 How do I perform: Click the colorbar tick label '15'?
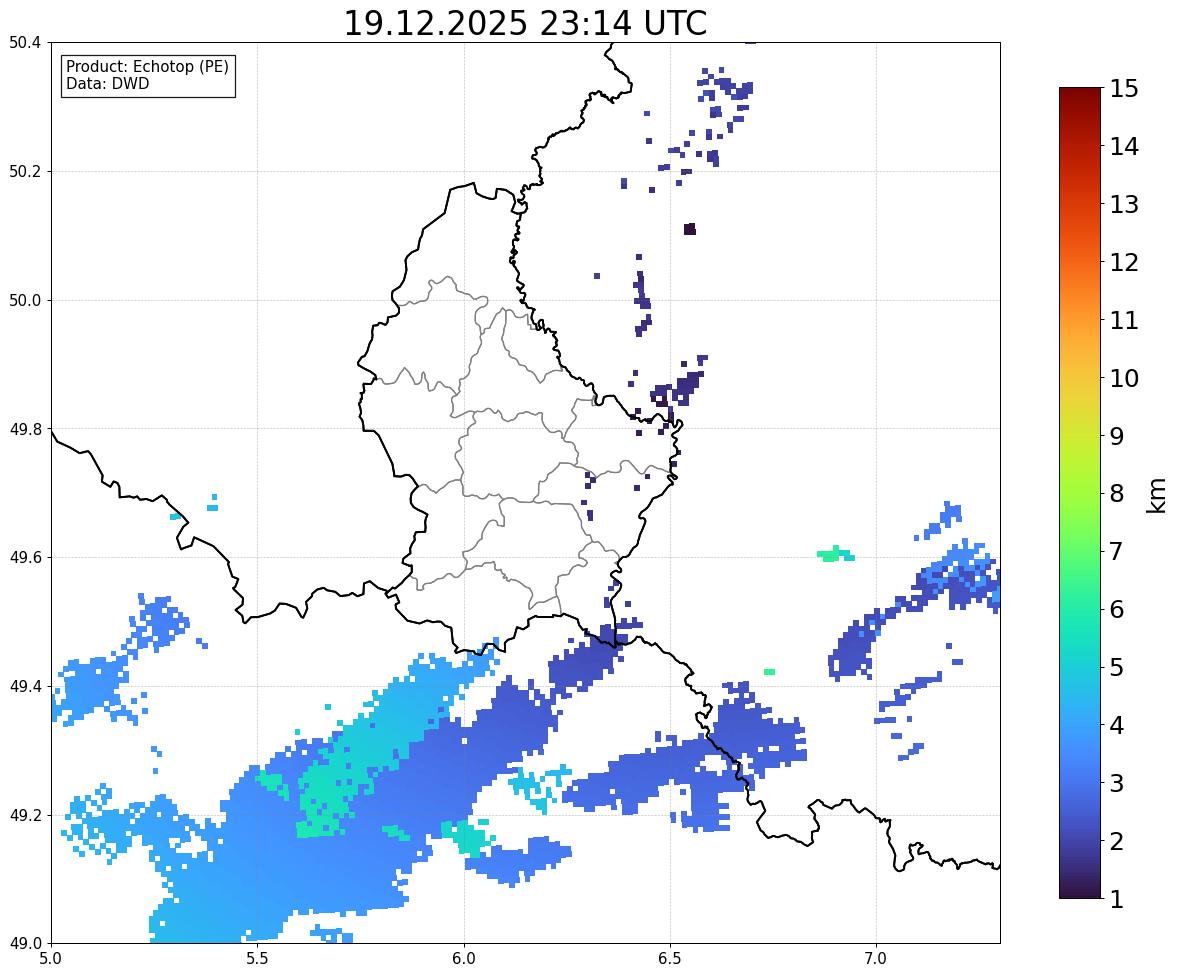[1124, 89]
